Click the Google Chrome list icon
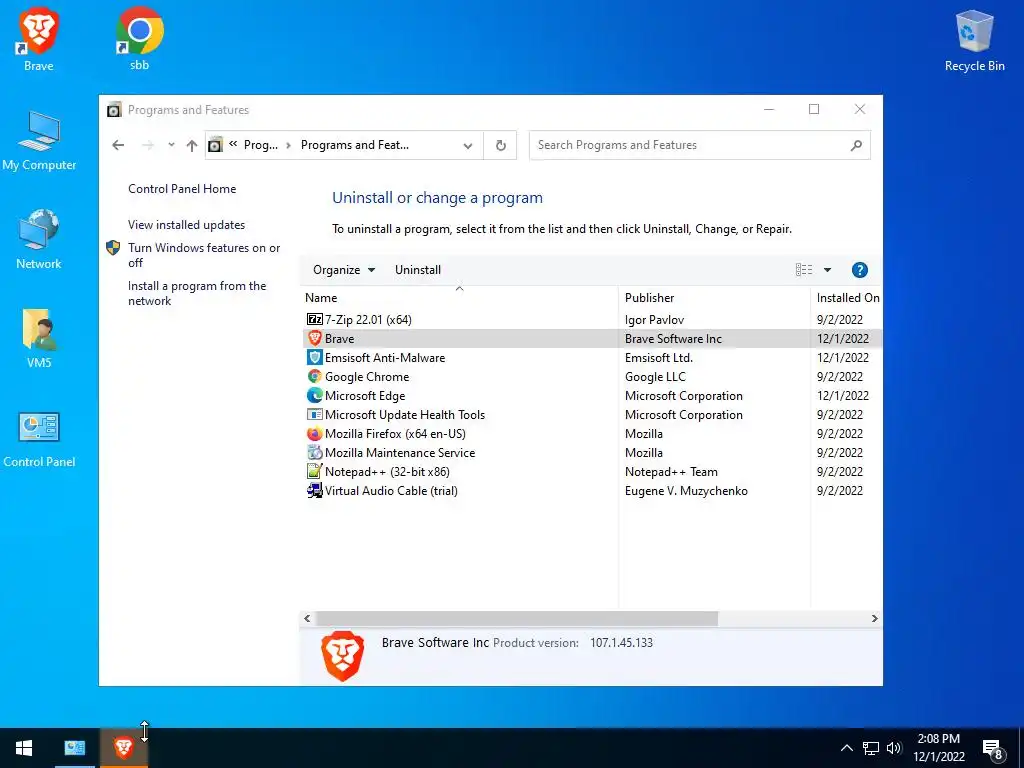Screen dimensions: 1024x768 tap(315, 376)
